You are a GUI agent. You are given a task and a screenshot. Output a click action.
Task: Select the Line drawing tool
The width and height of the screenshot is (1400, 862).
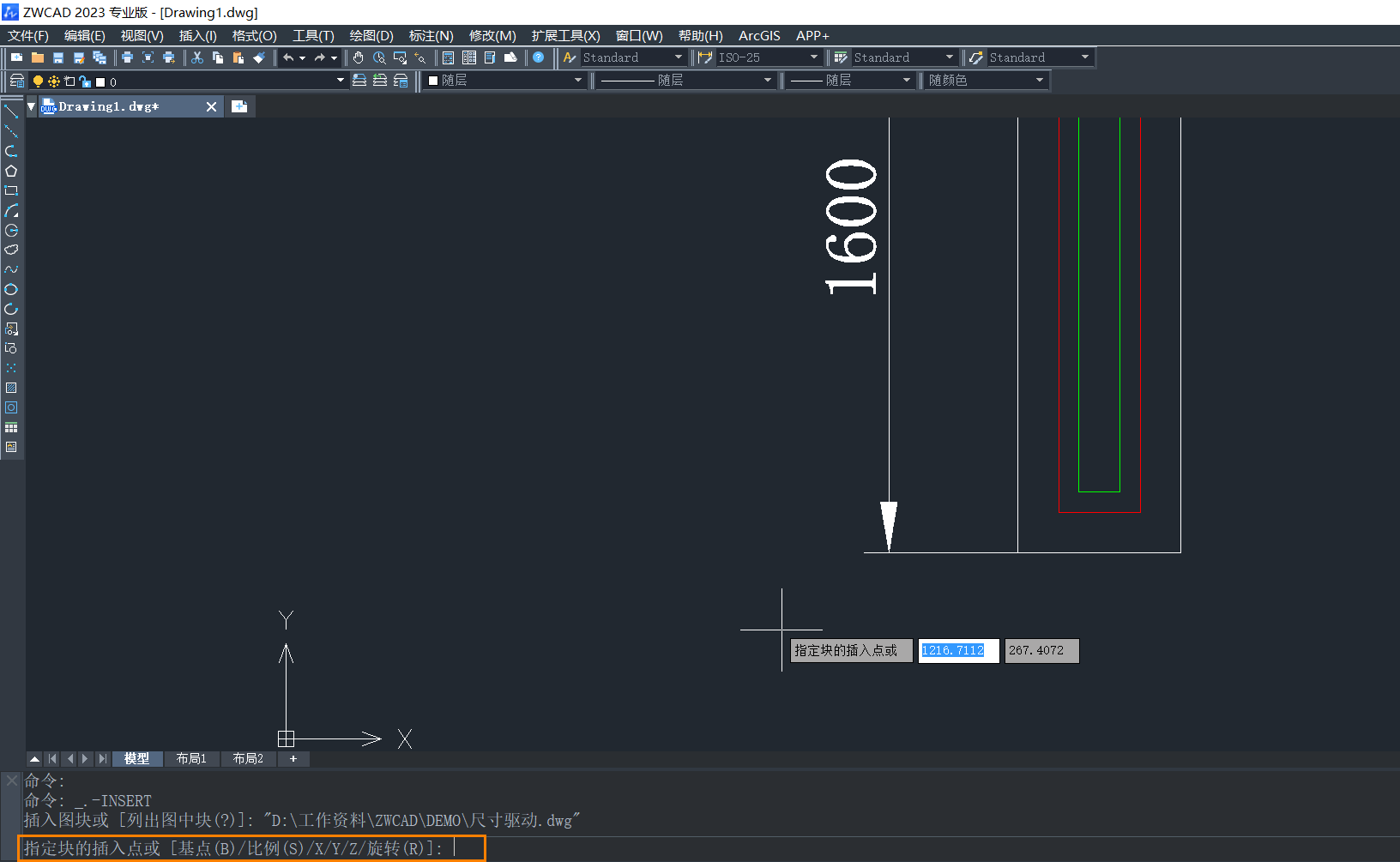tap(11, 112)
